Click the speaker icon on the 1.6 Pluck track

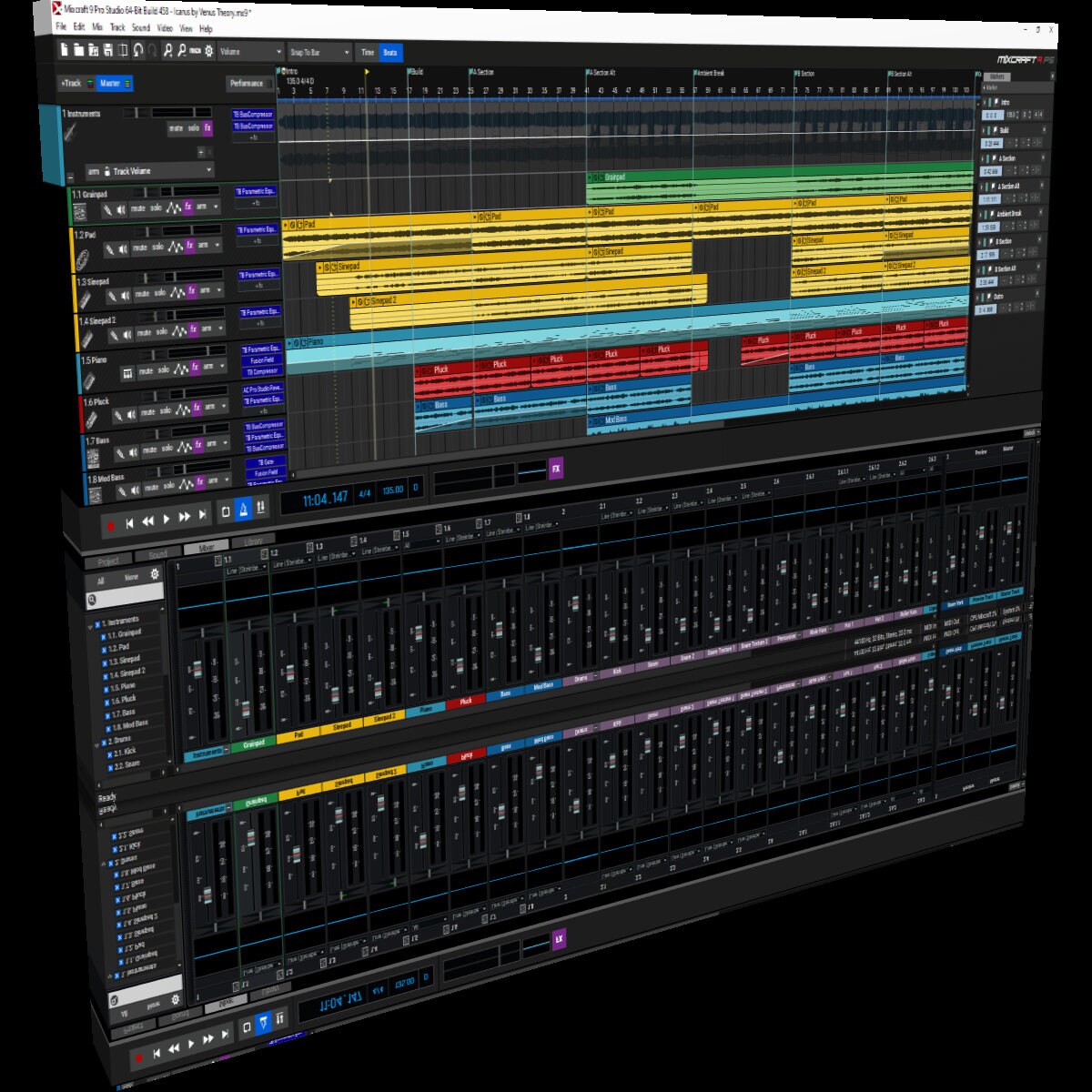(133, 414)
